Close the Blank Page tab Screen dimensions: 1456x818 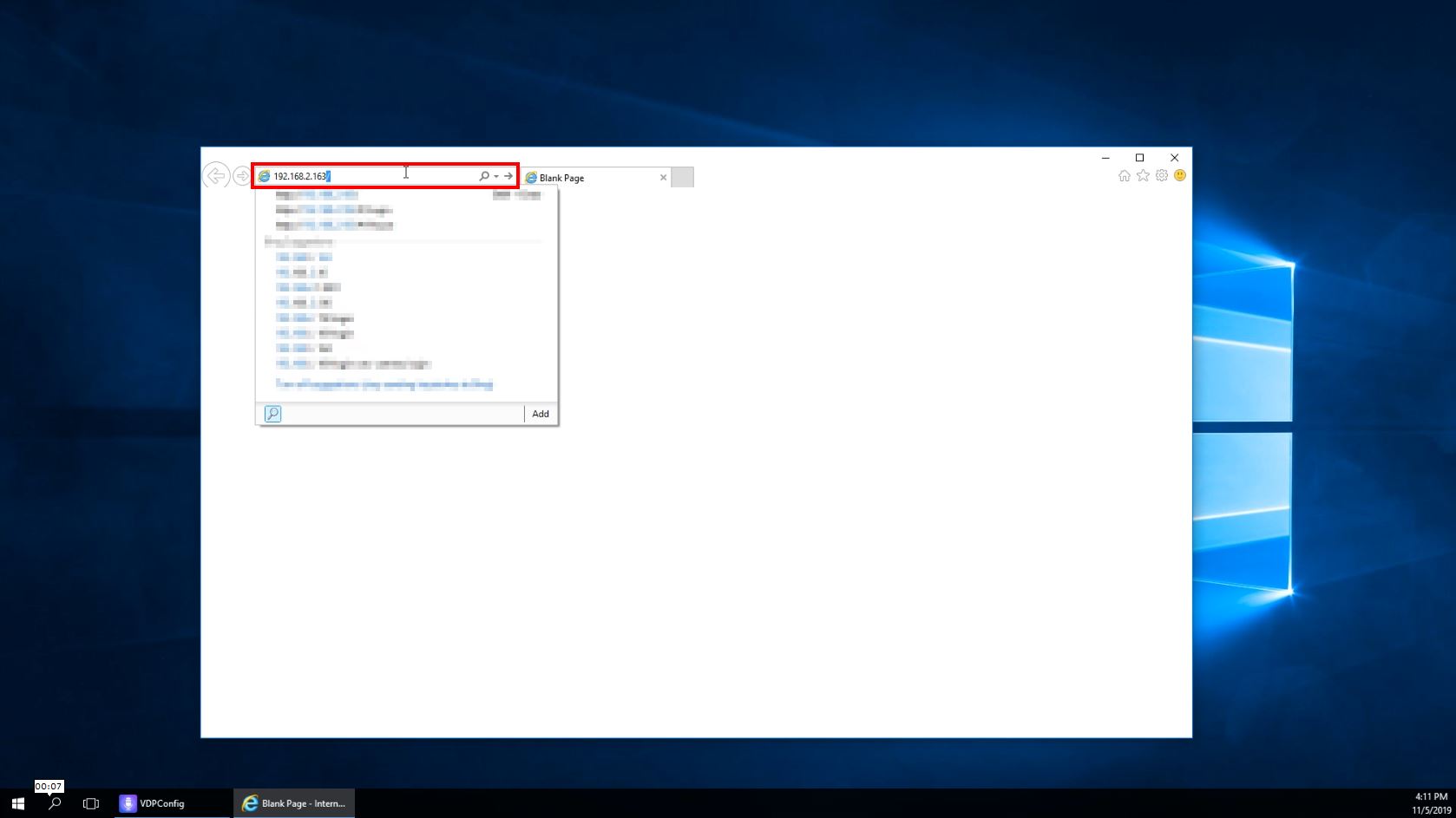pyautogui.click(x=664, y=178)
